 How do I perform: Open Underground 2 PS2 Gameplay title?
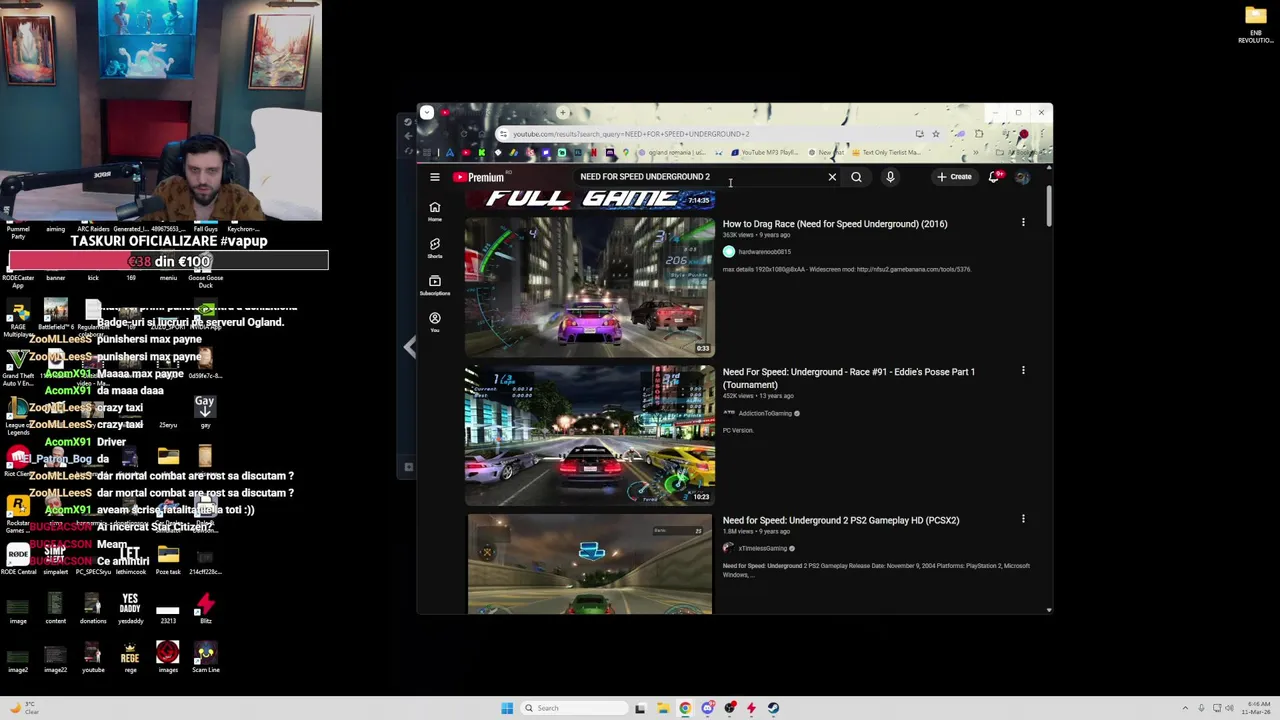(x=841, y=520)
